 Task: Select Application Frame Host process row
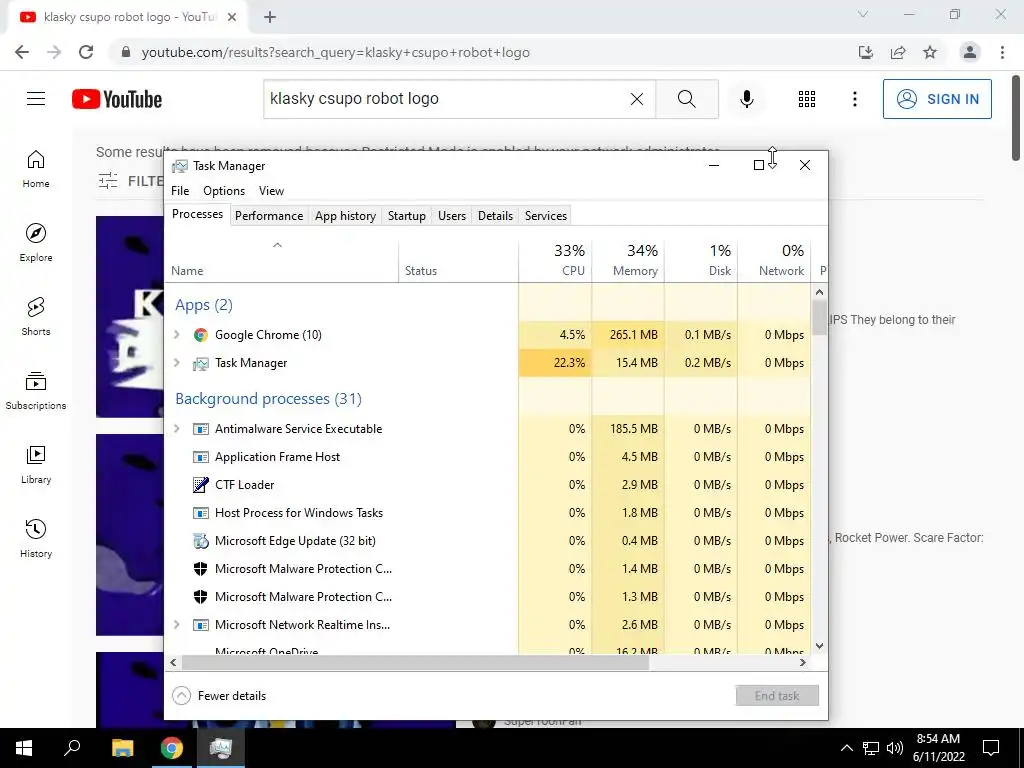pos(487,456)
